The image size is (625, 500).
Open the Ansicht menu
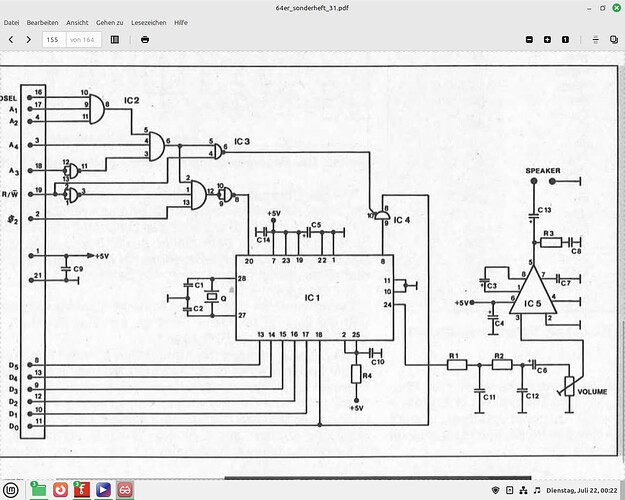tap(77, 21)
